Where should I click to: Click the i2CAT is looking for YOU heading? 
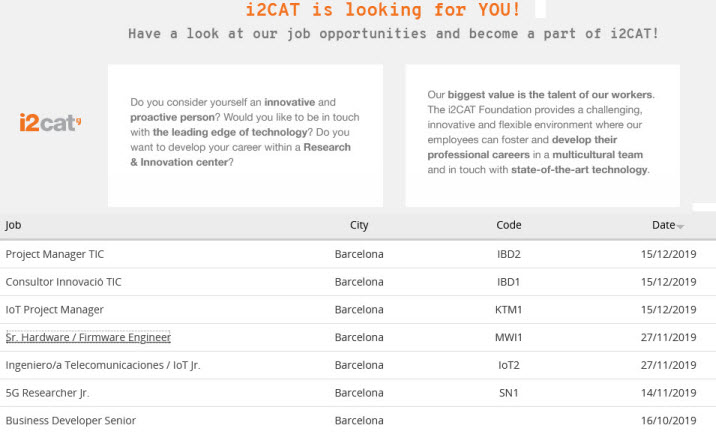click(383, 10)
